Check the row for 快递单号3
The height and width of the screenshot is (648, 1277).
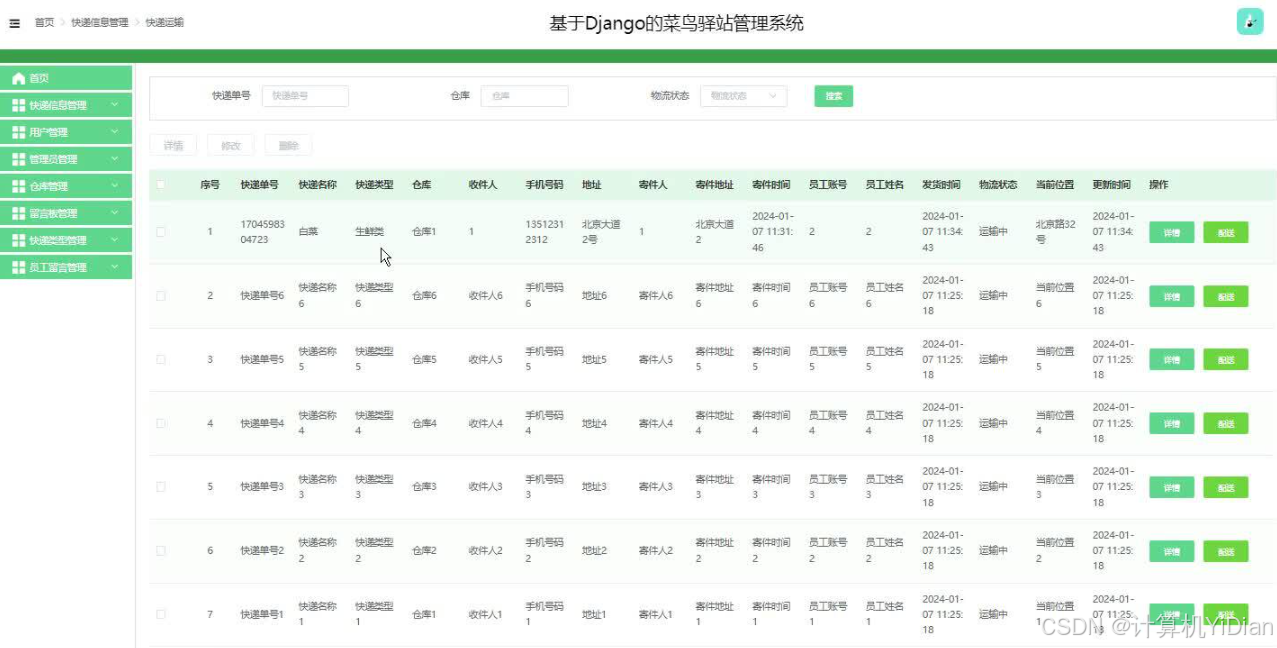pyautogui.click(x=161, y=487)
